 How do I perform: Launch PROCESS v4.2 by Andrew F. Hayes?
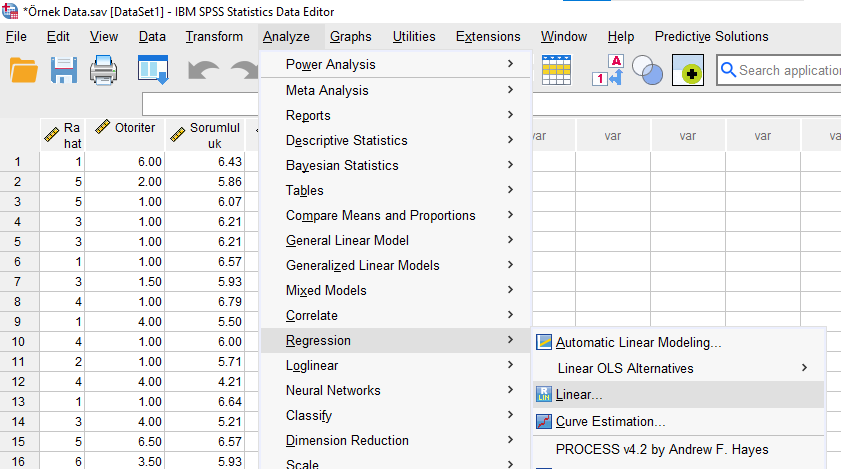662,449
